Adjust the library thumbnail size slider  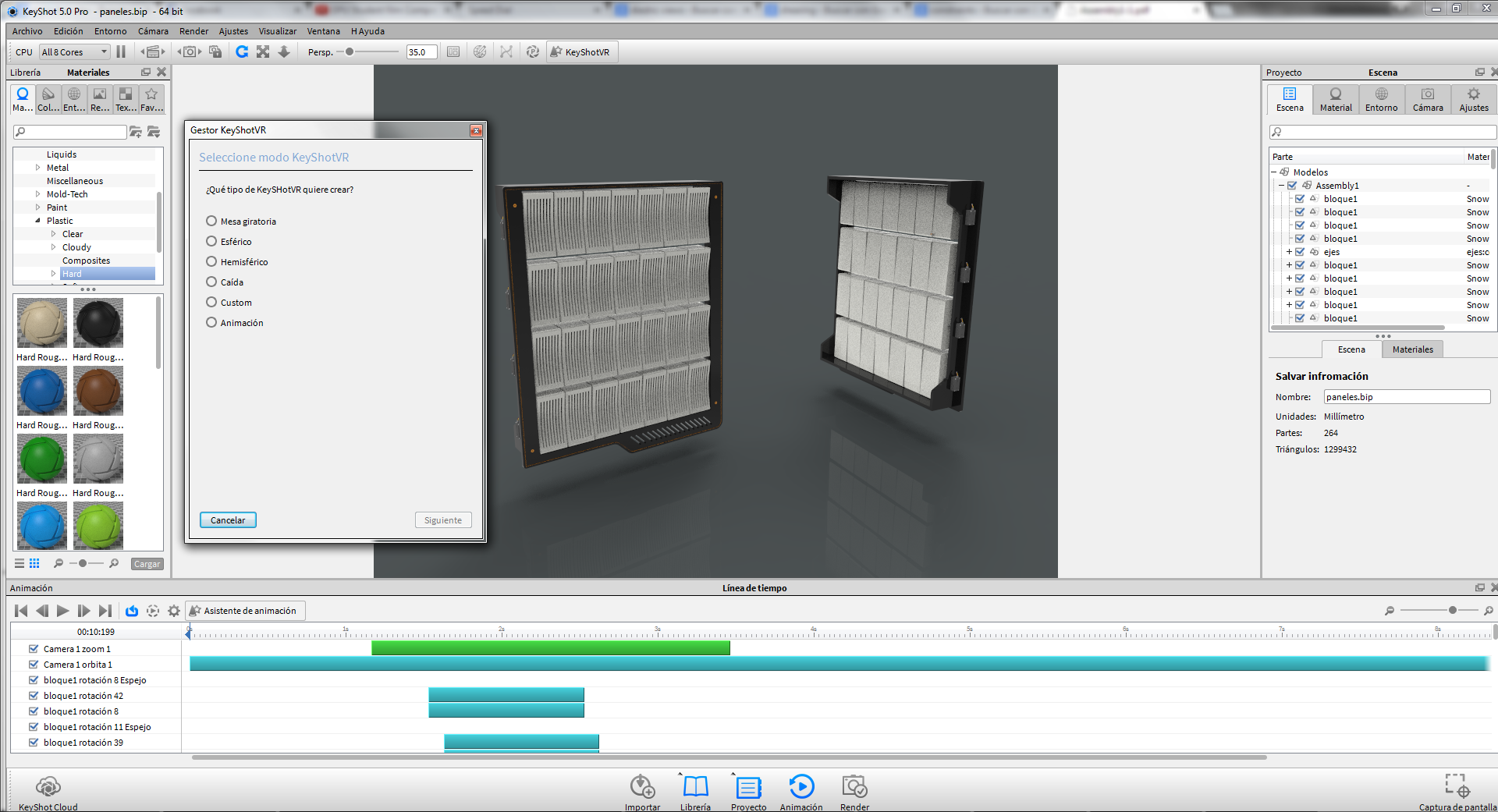[83, 563]
